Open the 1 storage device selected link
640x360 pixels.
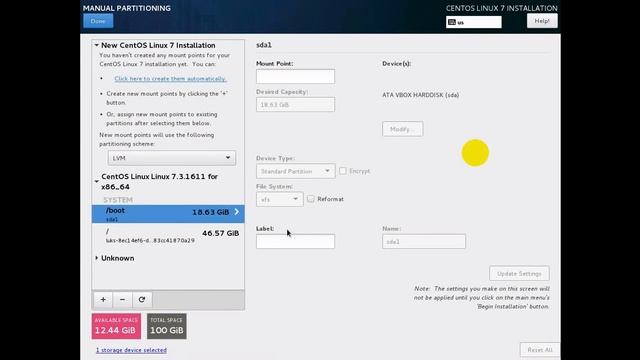coord(131,350)
